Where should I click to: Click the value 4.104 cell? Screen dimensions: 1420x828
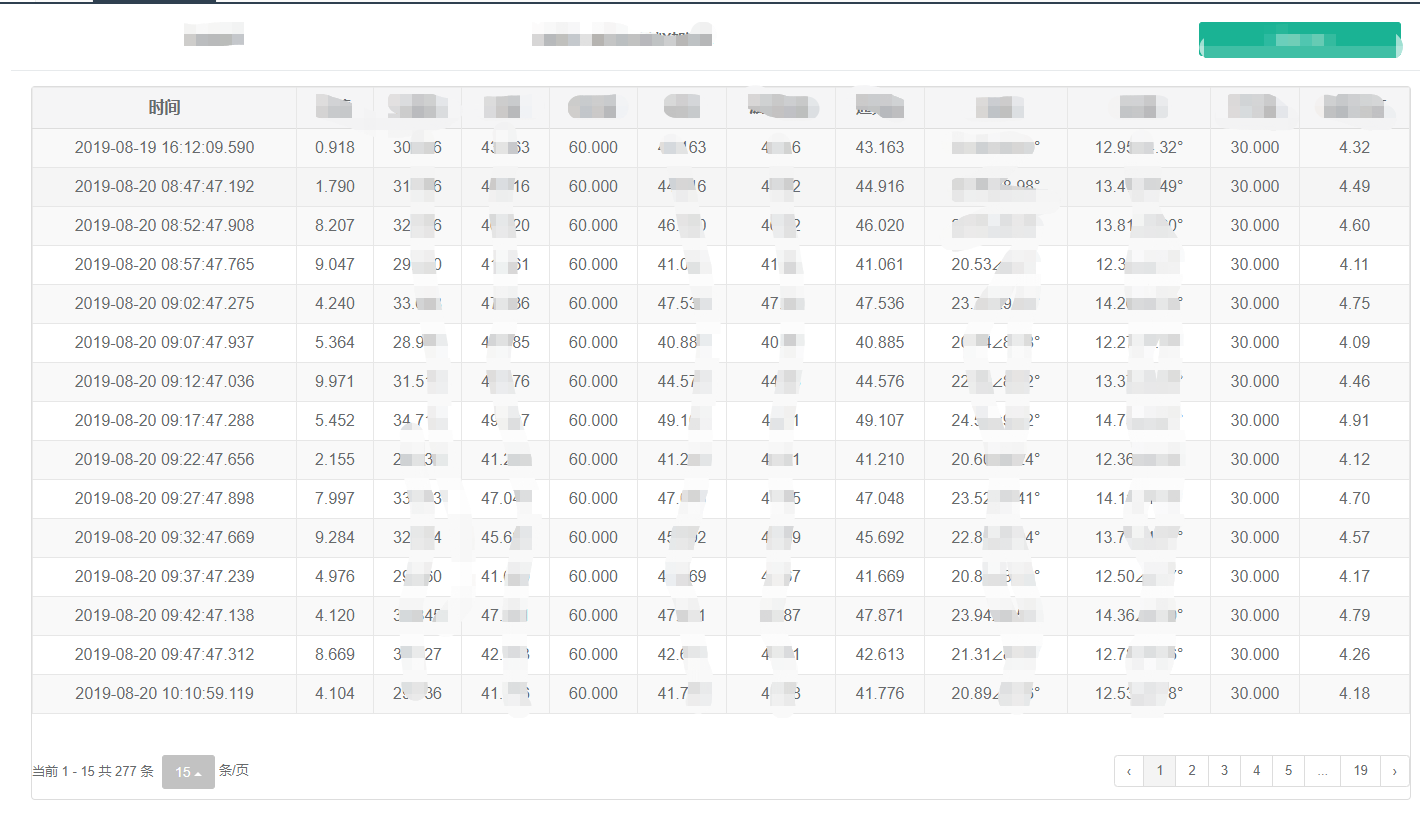point(334,693)
